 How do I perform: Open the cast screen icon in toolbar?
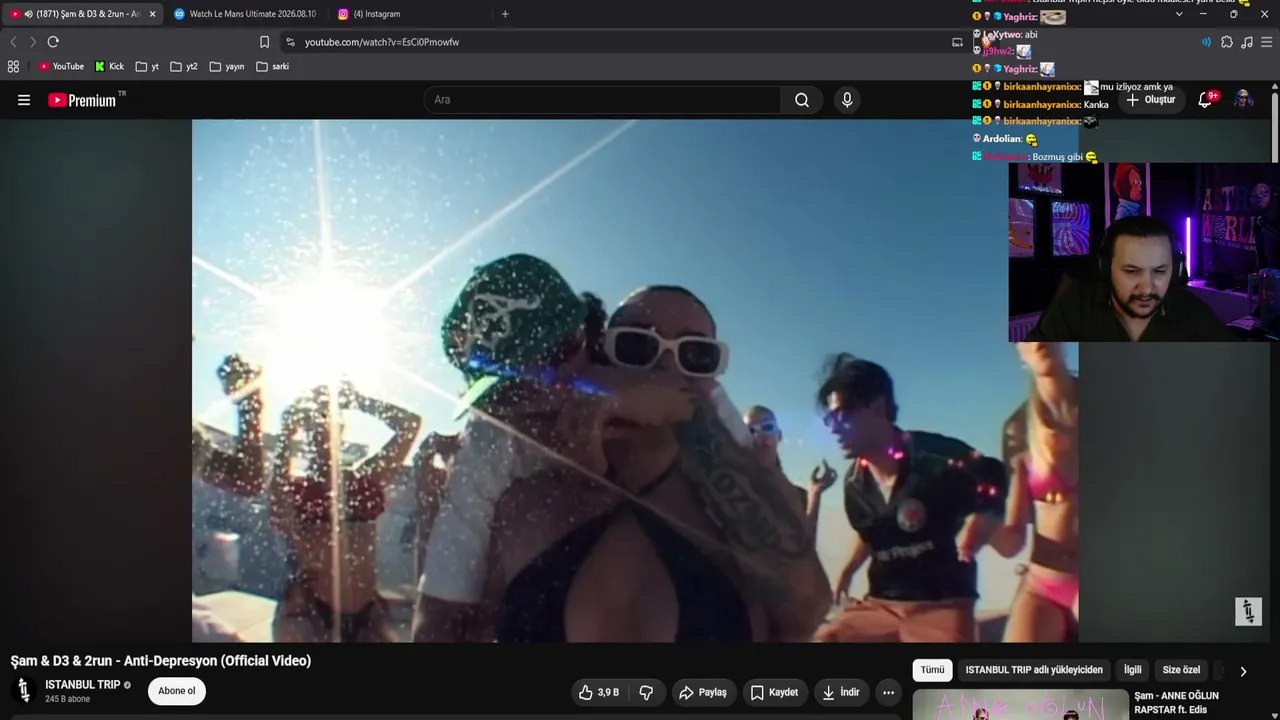957,42
